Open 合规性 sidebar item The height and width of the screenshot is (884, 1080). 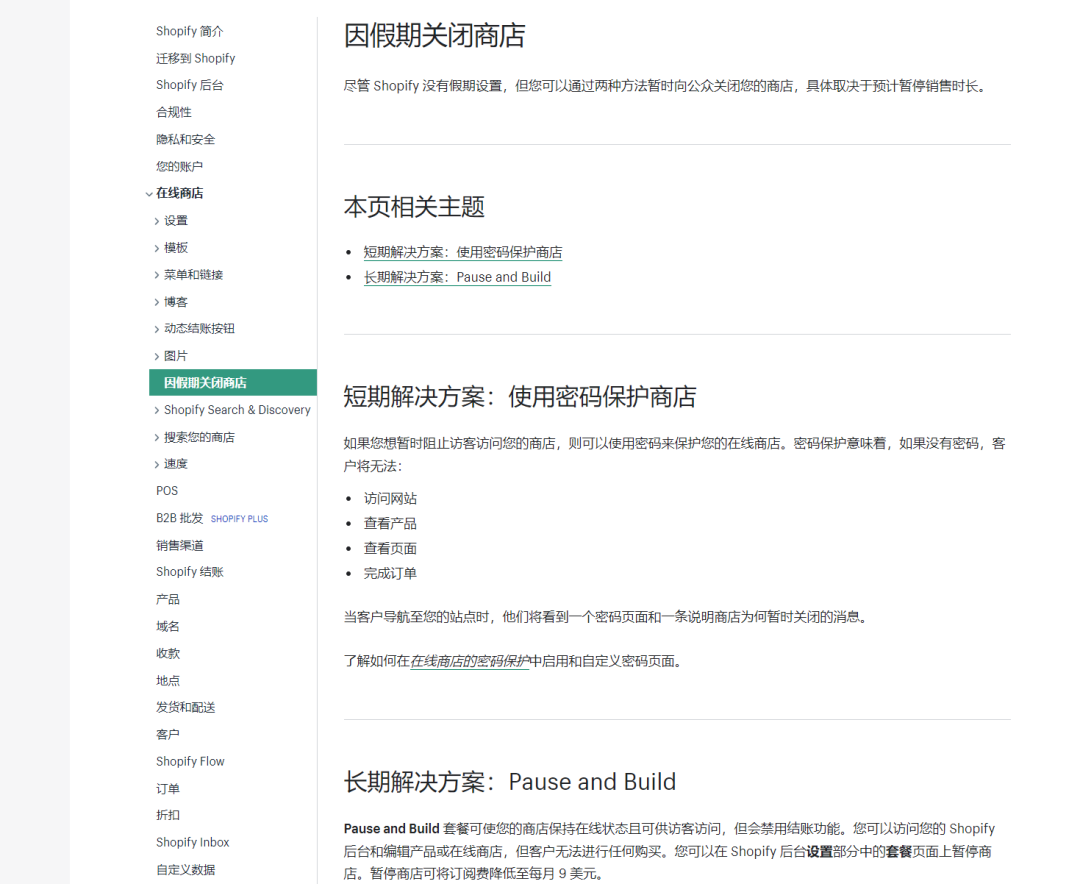174,112
